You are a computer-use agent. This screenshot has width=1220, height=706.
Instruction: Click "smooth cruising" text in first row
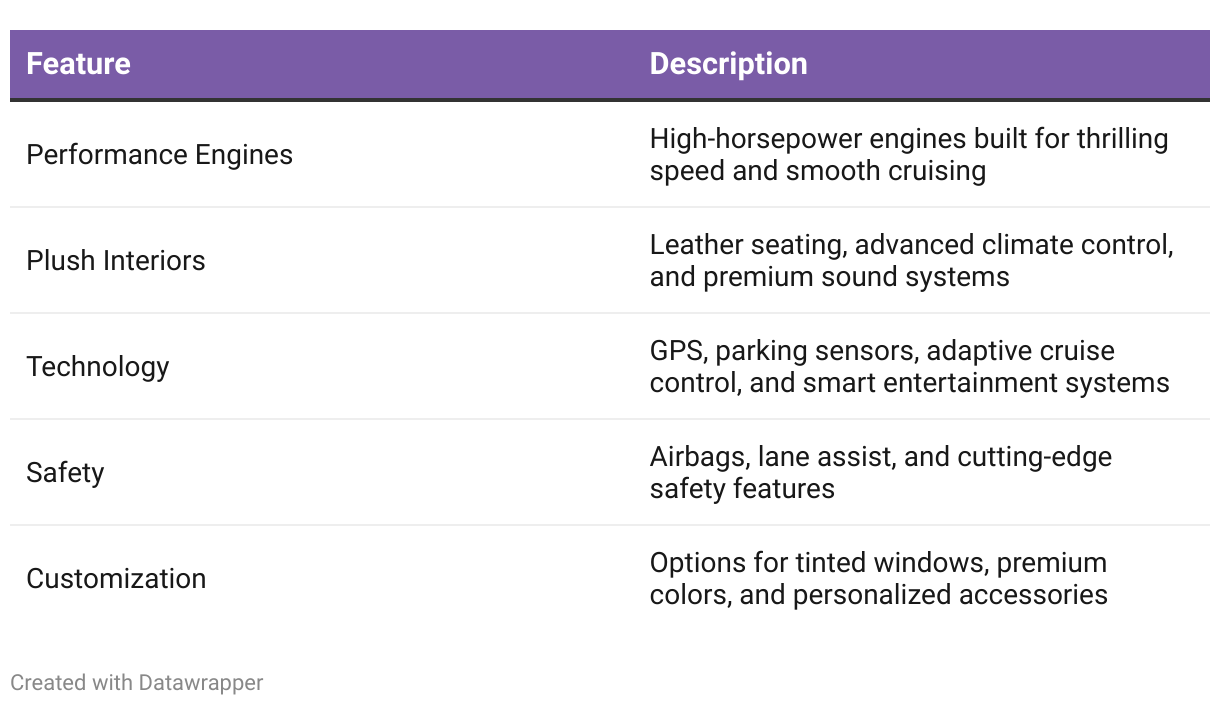[x=886, y=171]
